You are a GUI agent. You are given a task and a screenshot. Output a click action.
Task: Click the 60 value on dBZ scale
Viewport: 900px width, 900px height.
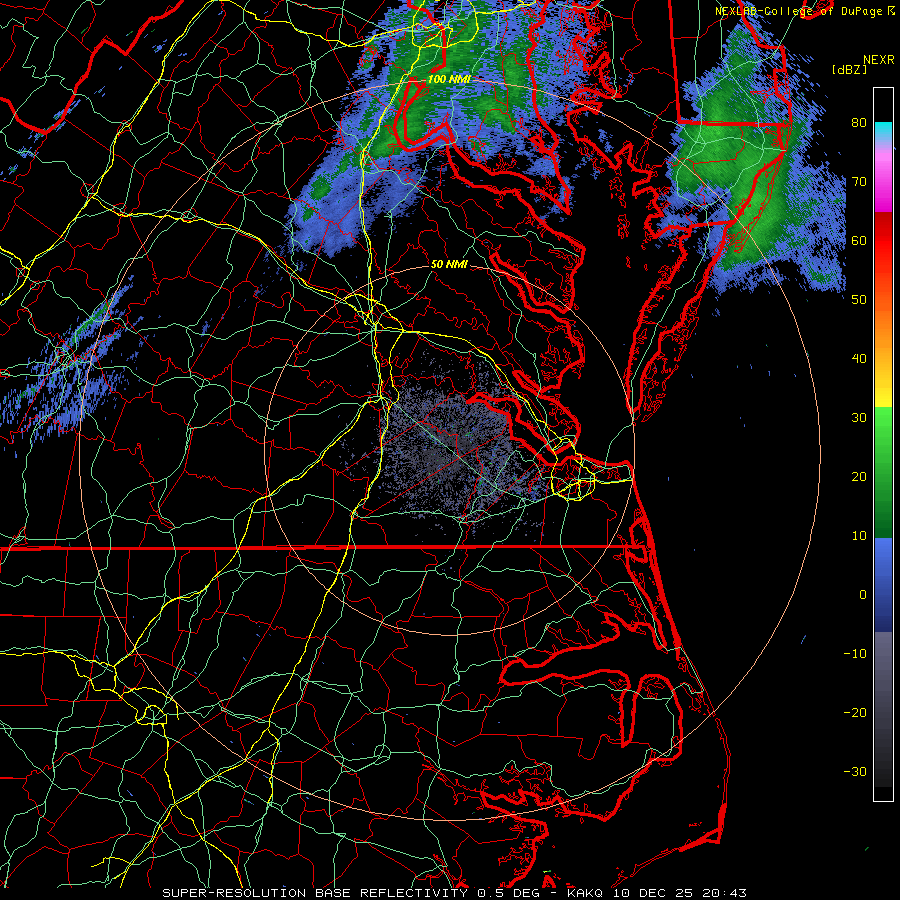click(x=859, y=241)
